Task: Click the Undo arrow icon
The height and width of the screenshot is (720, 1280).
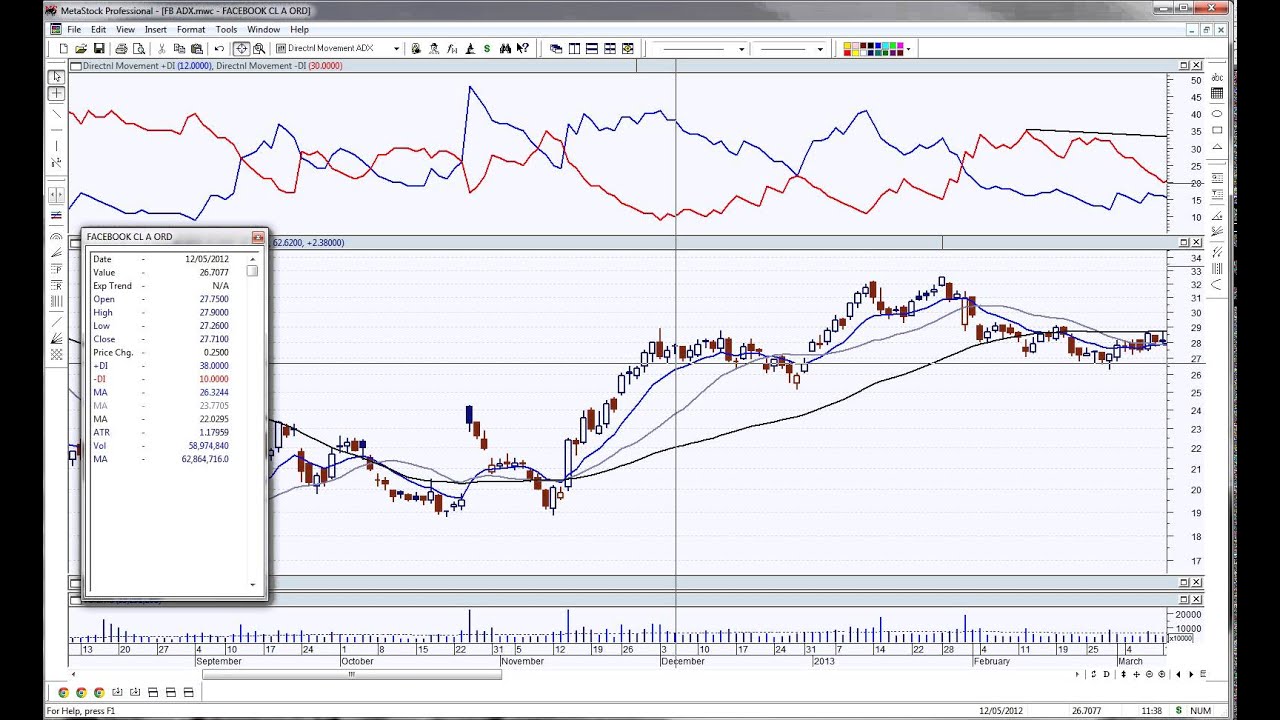Action: tap(219, 48)
